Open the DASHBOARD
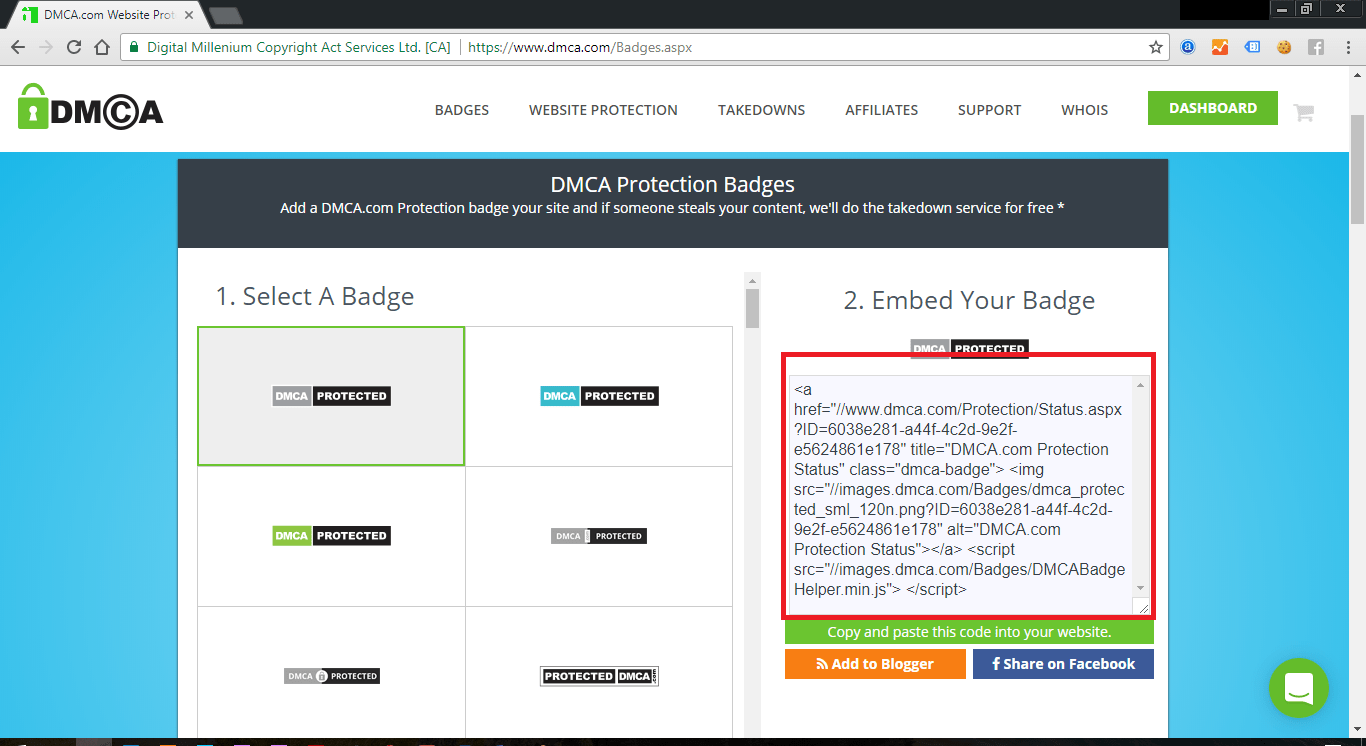This screenshot has width=1366, height=746. 1212,107
